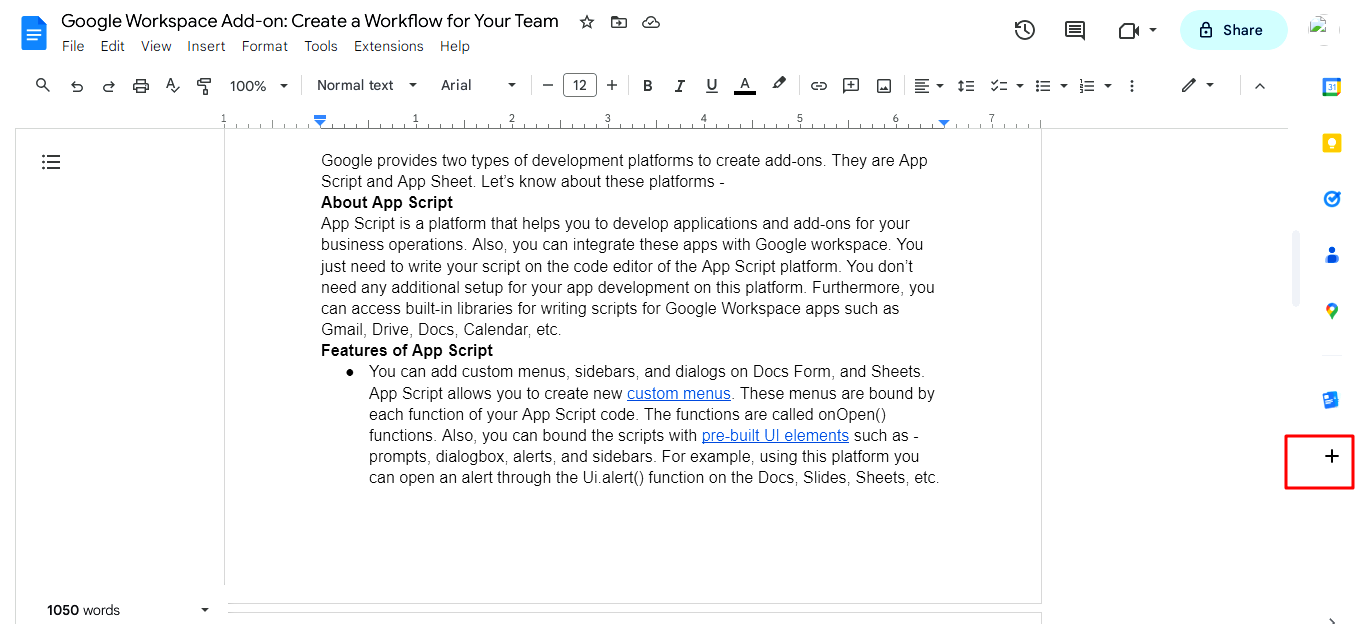Open the Normal text style dropdown
Viewport: 1359px width, 624px height.
[x=367, y=86]
